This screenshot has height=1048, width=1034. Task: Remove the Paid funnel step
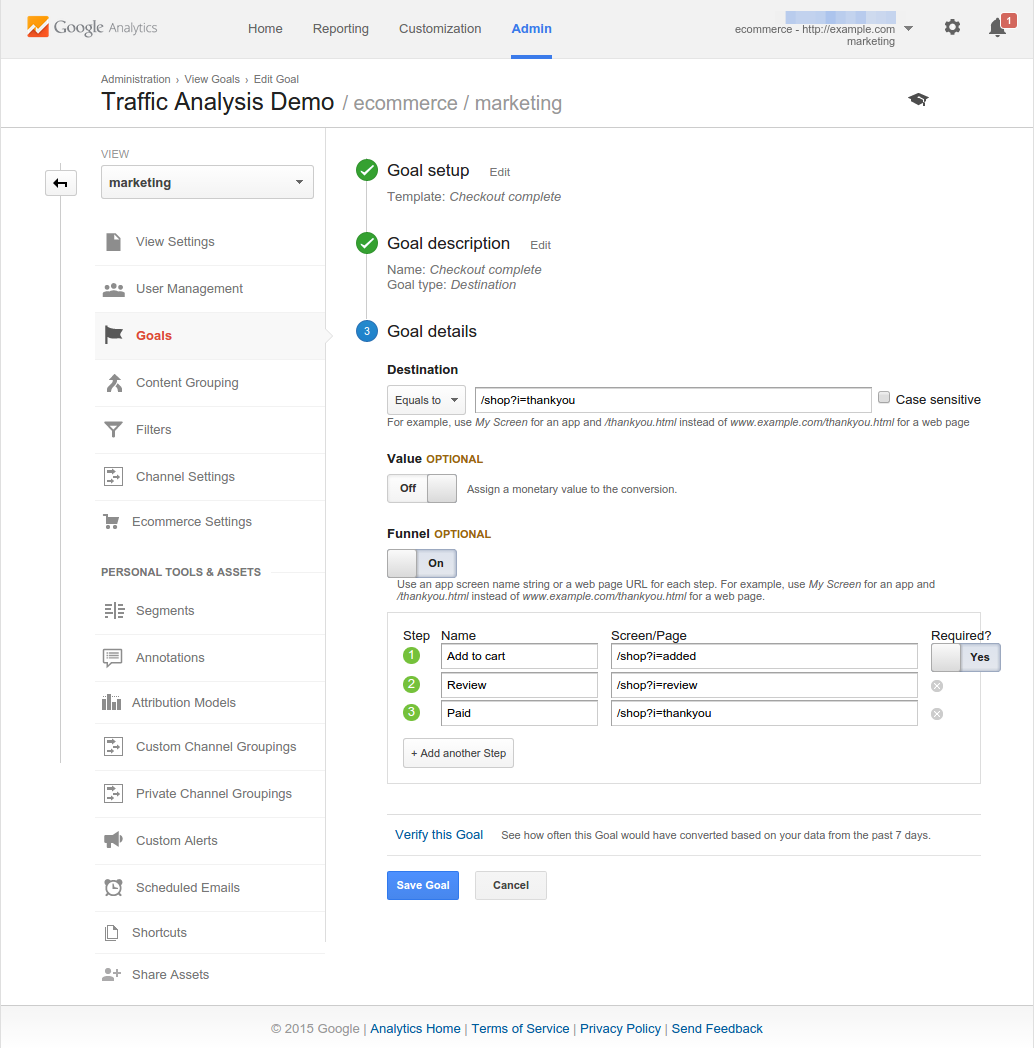pos(937,714)
